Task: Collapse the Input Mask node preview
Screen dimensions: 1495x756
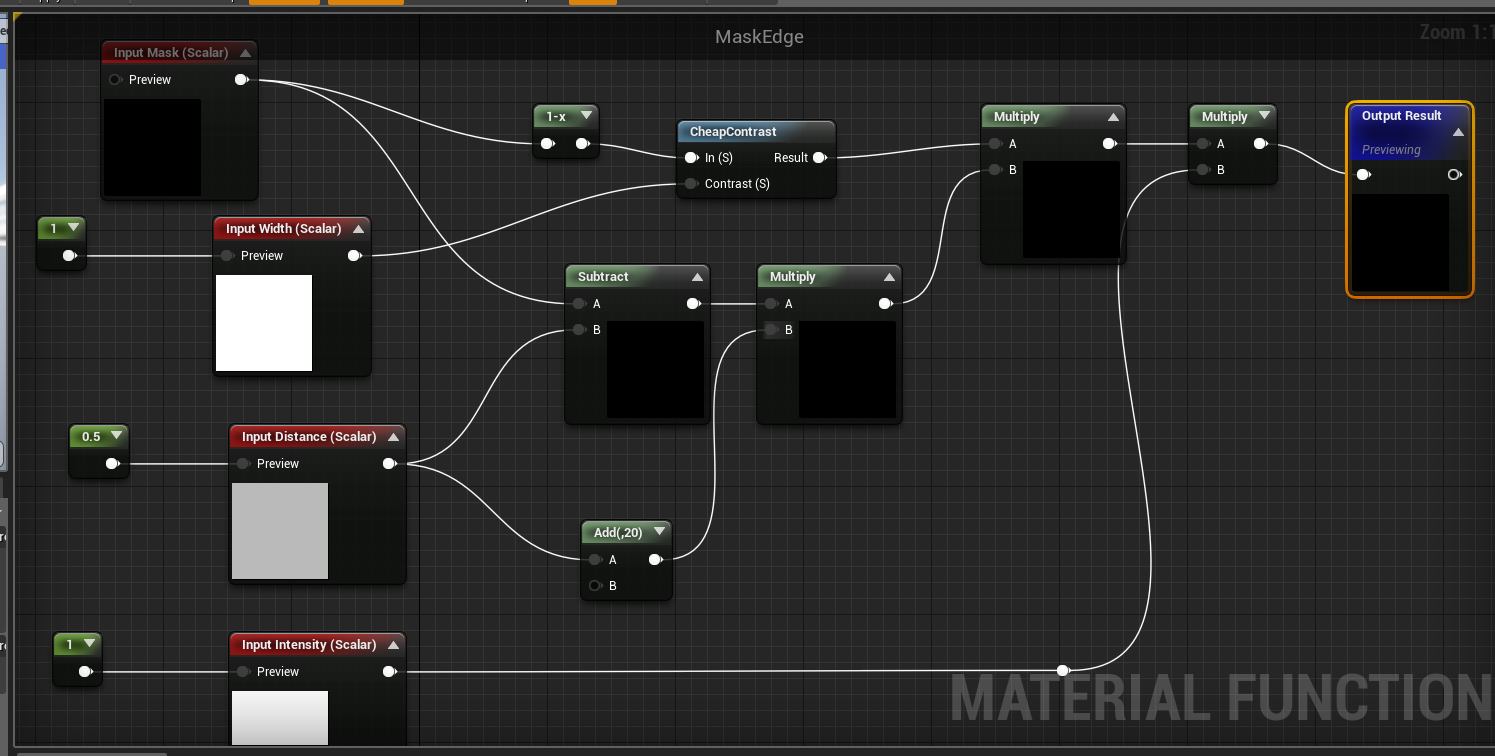Action: 245,52
